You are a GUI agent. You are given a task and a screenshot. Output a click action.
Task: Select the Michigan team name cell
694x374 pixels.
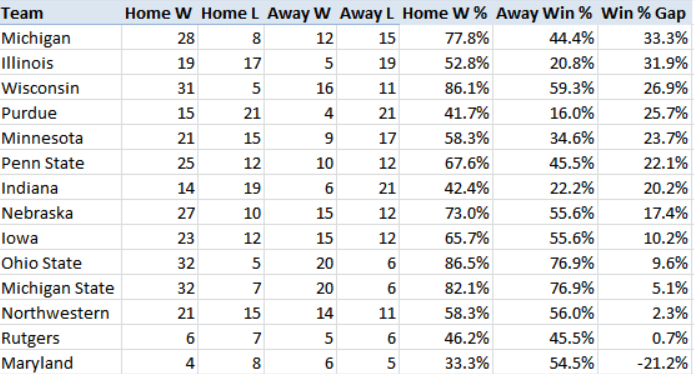click(61, 38)
